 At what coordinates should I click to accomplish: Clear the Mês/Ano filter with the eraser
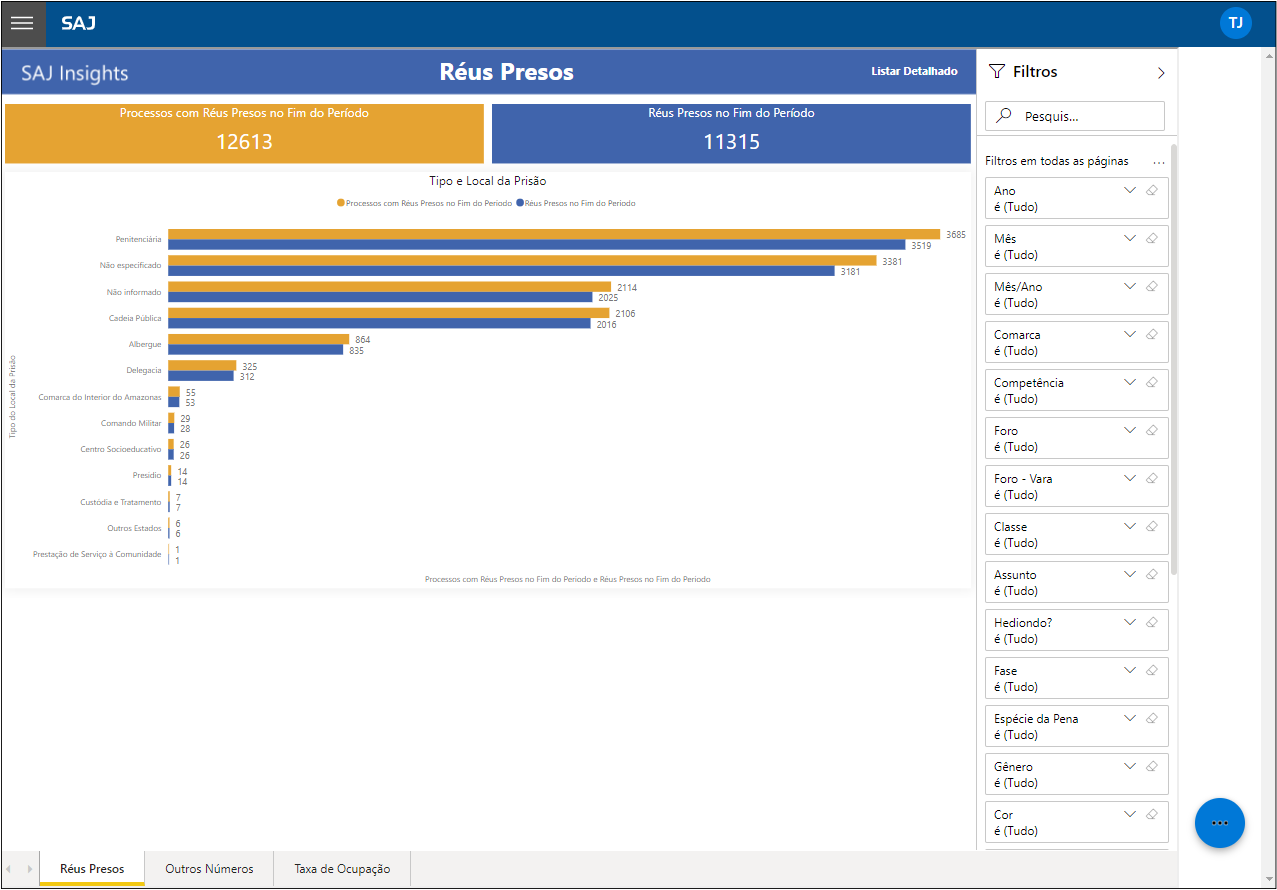coord(1151,286)
